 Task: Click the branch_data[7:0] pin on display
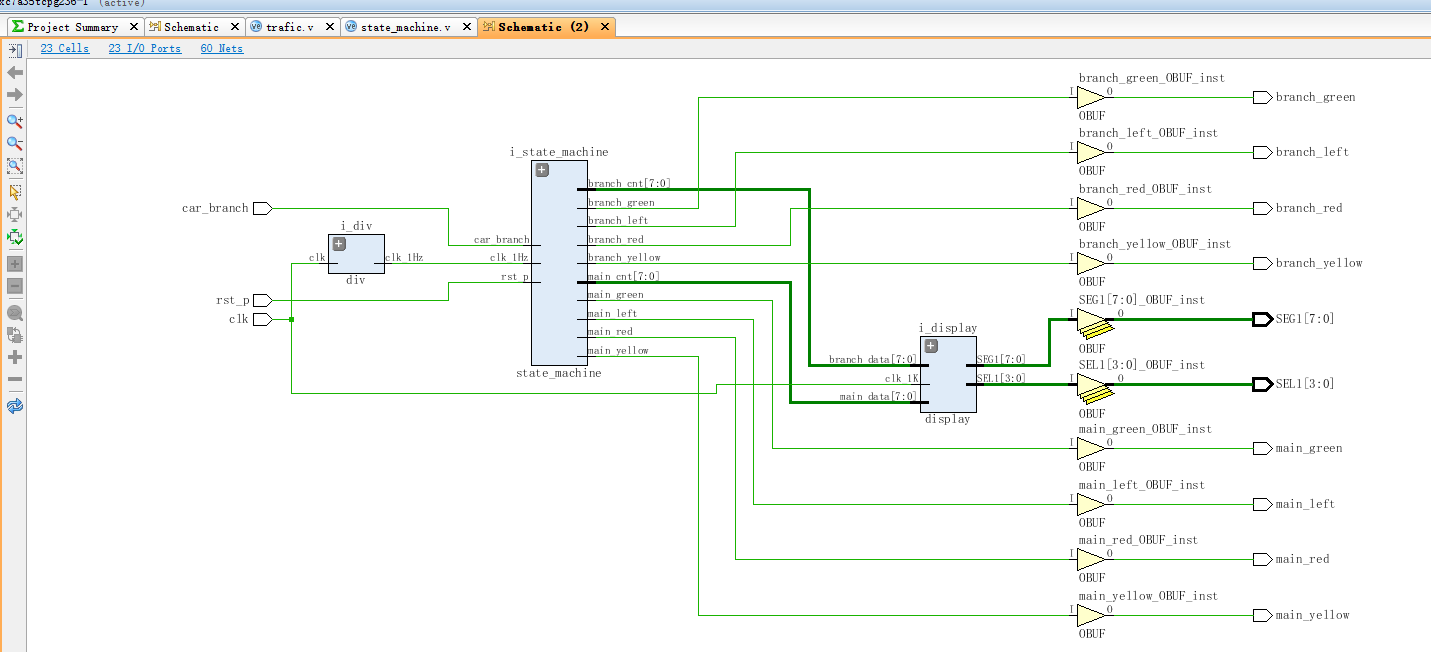click(873, 359)
